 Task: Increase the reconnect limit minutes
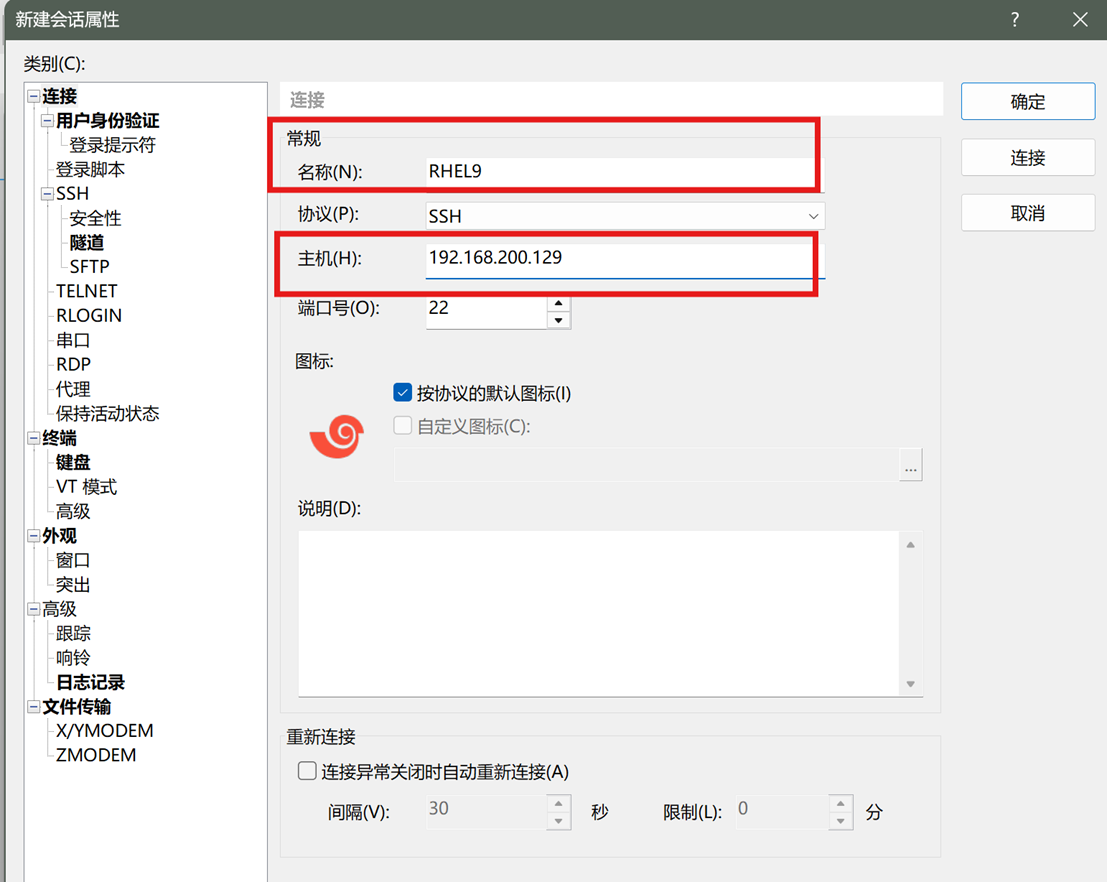840,804
